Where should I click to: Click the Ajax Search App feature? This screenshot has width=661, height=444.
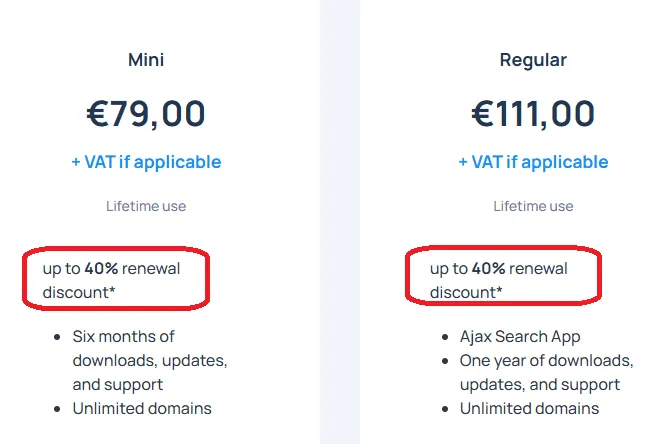click(520, 337)
